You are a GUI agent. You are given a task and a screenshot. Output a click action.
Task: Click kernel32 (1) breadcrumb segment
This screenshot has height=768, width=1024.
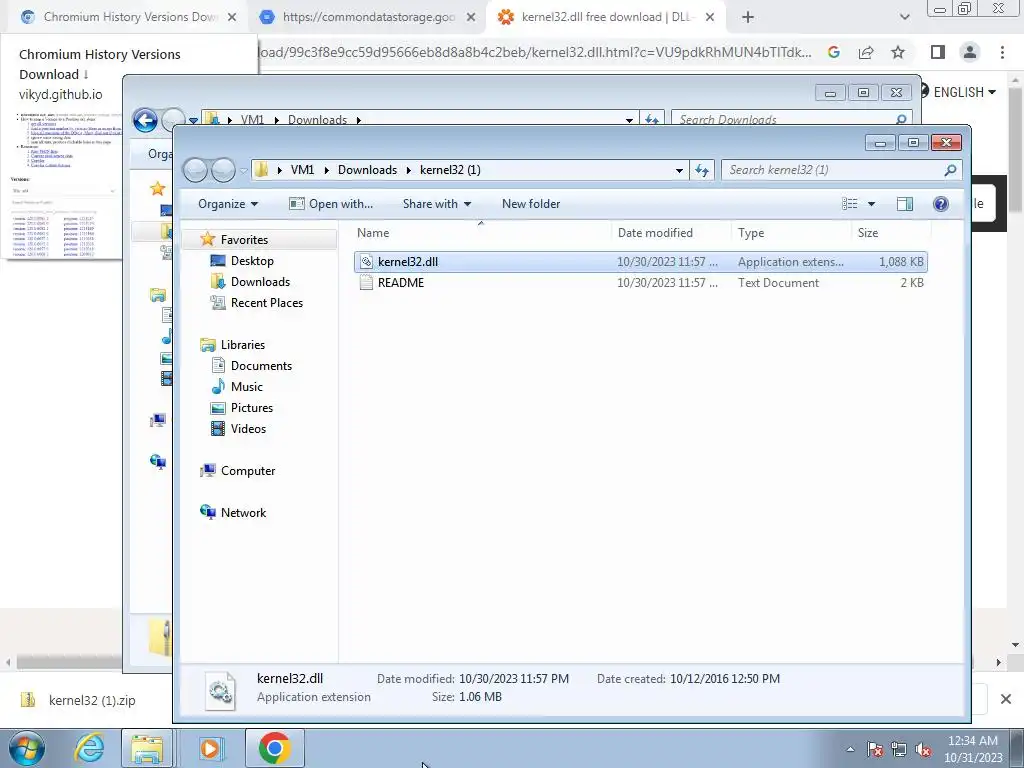click(450, 170)
